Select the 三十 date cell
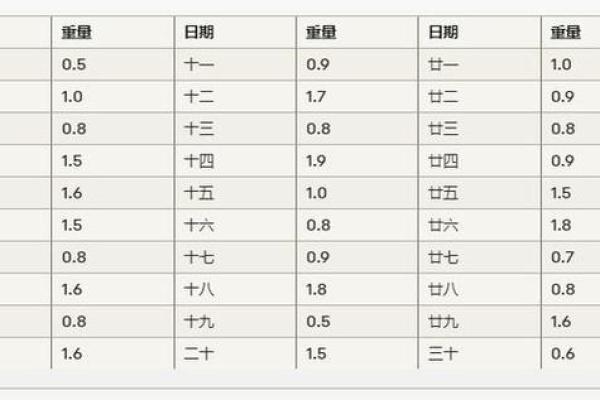 point(443,354)
